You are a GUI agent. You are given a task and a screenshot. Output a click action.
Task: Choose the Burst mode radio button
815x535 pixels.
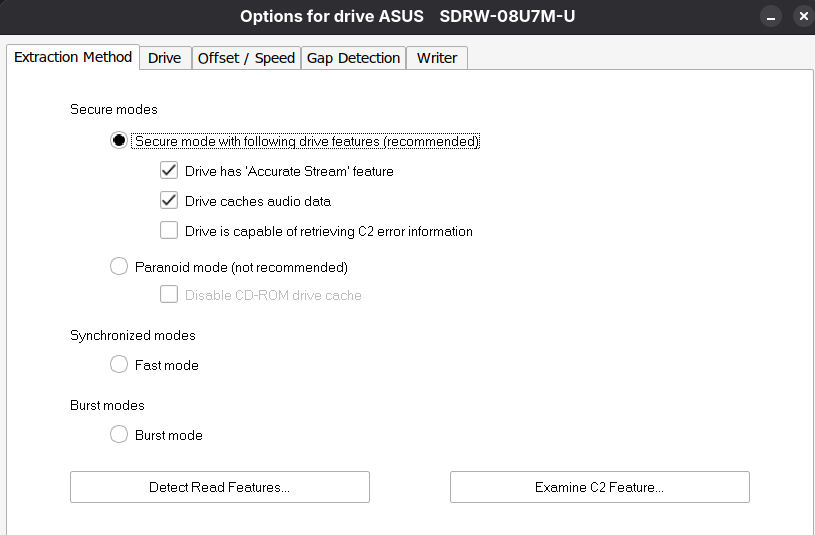pos(119,435)
